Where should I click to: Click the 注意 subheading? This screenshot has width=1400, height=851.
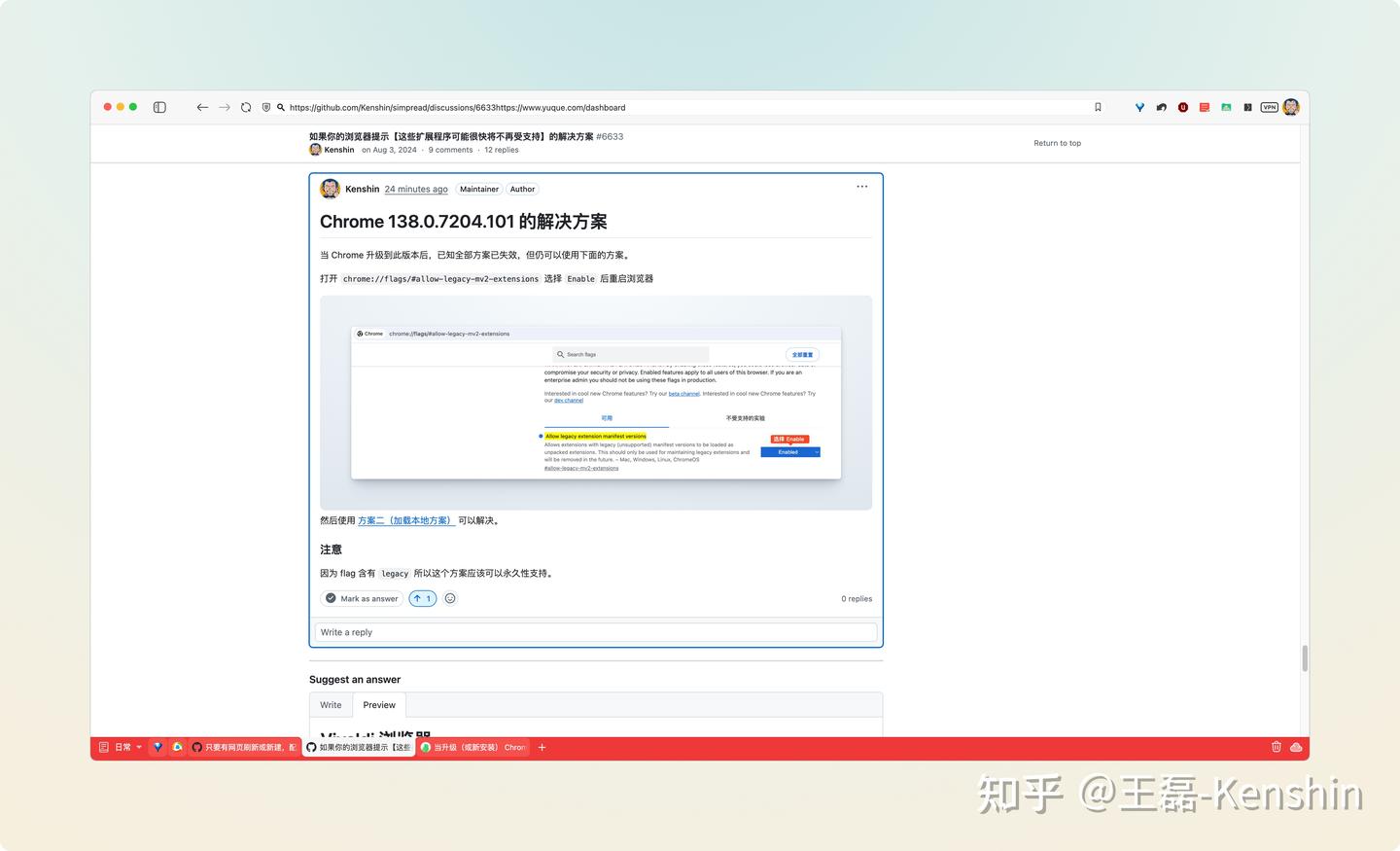tap(331, 550)
